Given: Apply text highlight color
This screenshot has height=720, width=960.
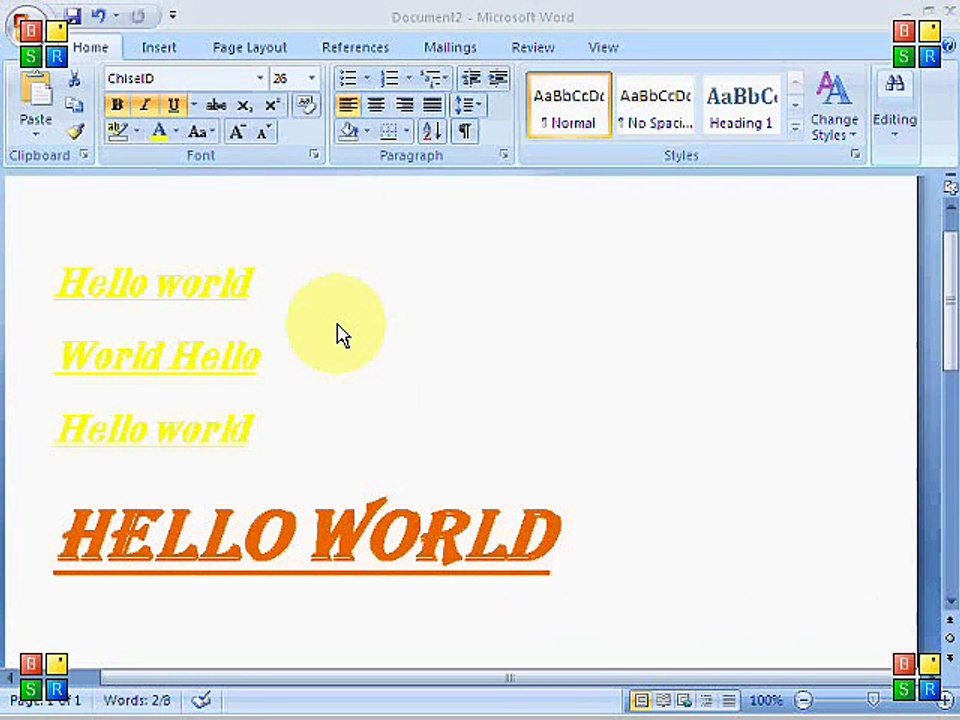Looking at the screenshot, I should [x=118, y=132].
